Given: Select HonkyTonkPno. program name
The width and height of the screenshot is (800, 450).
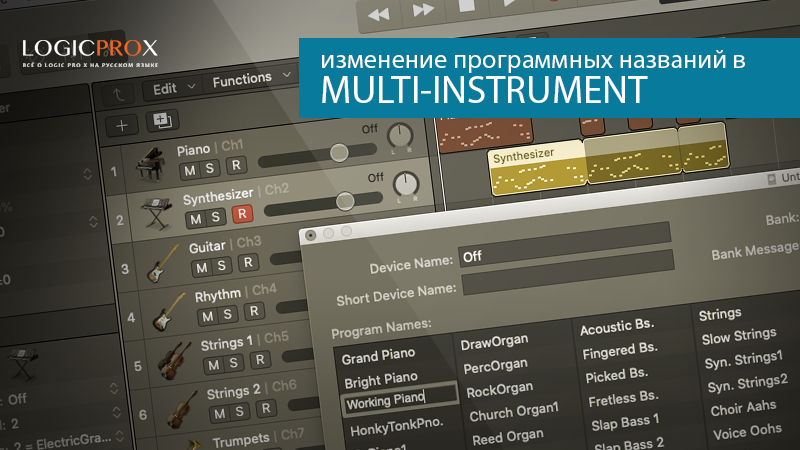Looking at the screenshot, I should 396,427.
